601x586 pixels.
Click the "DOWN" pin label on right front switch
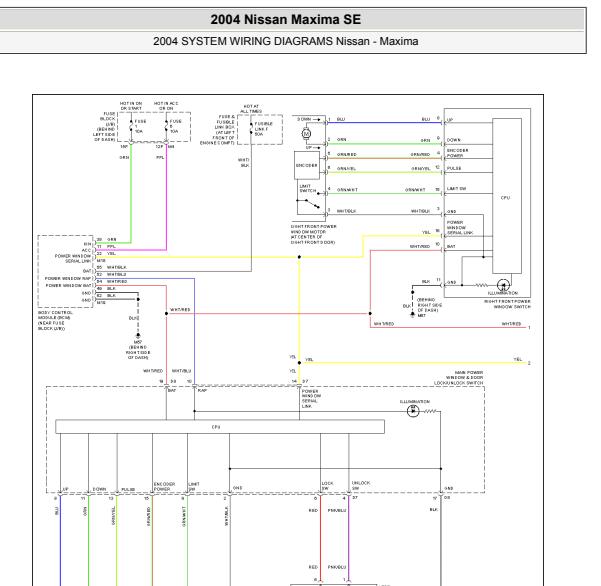[x=453, y=140]
